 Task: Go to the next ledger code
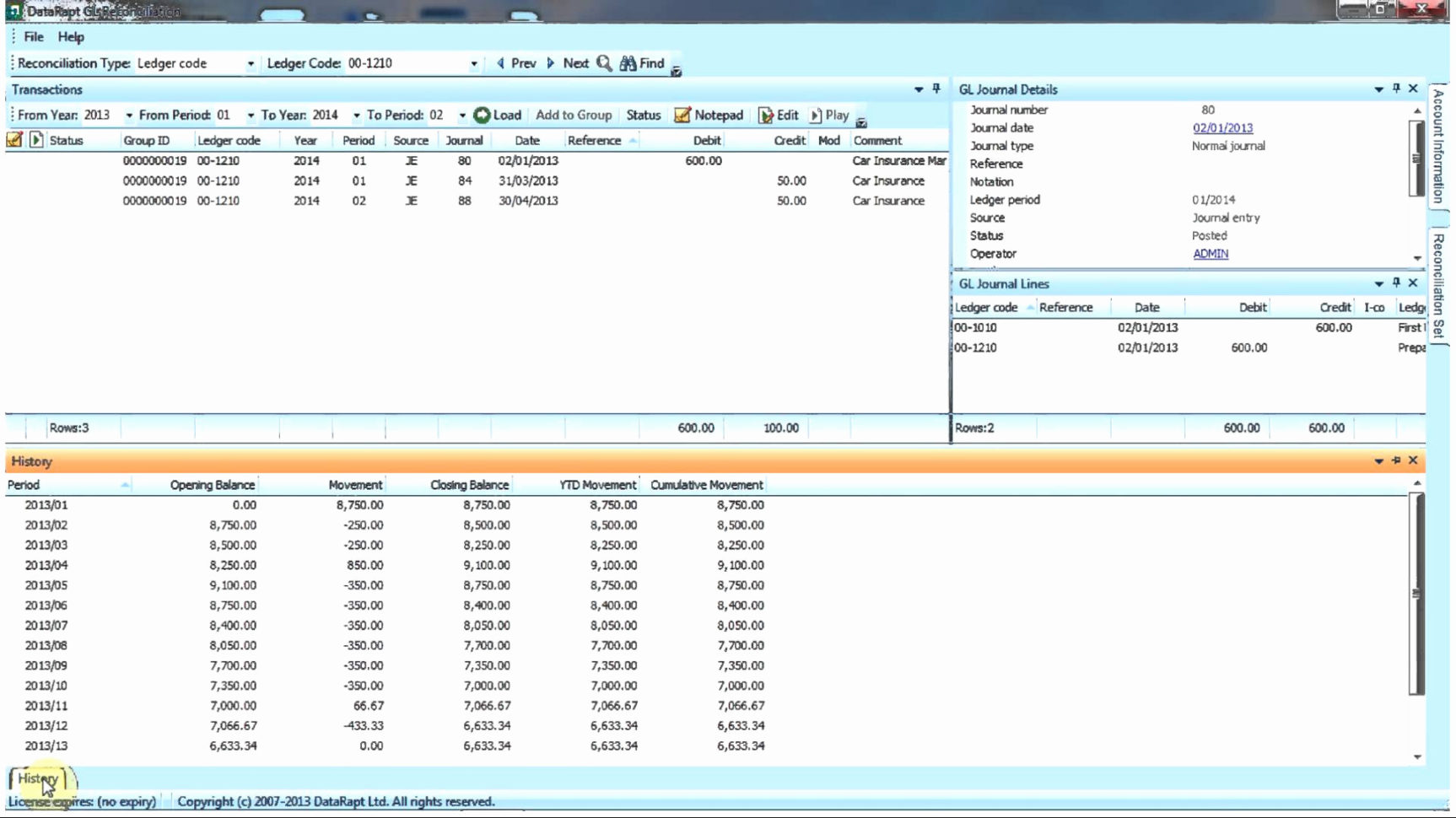[568, 63]
